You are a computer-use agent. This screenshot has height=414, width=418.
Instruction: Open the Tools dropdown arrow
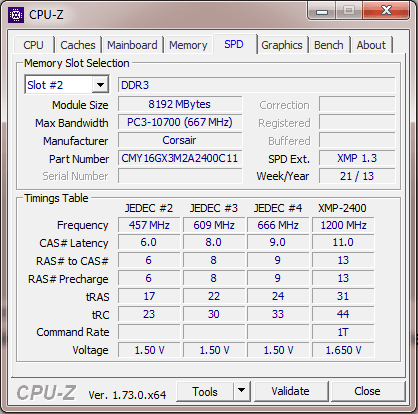pos(242,391)
